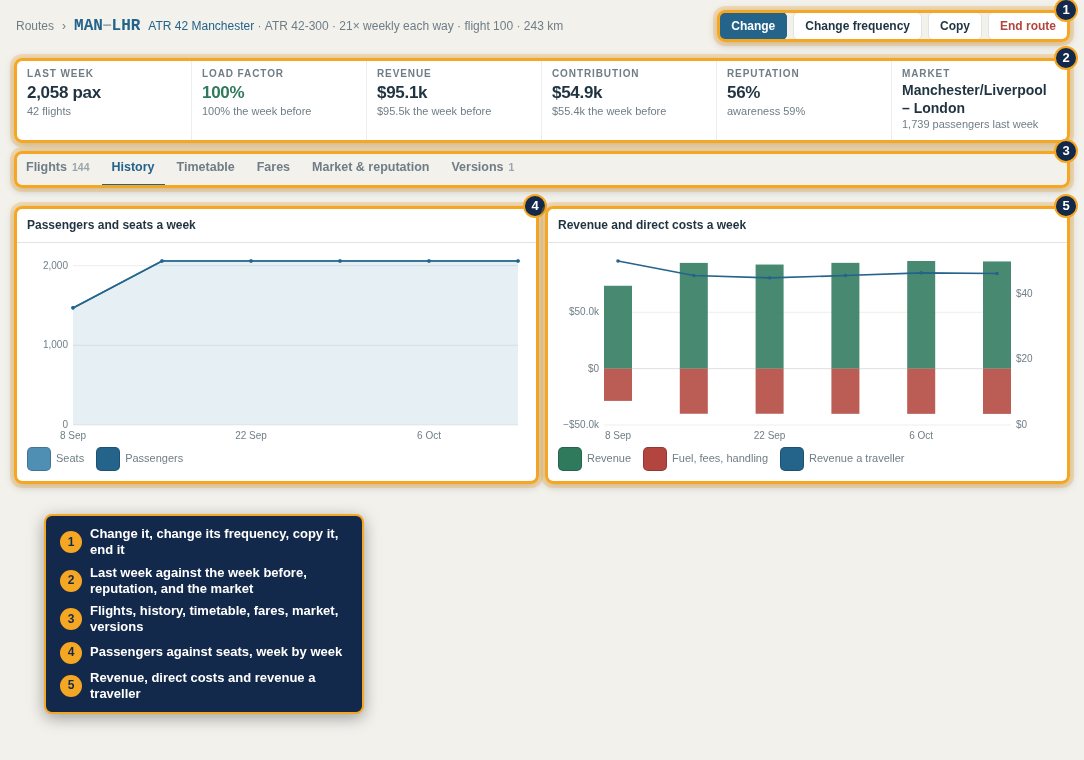Click "$55.4k the week before" text
The image size is (1084, 760).
pos(608,111)
